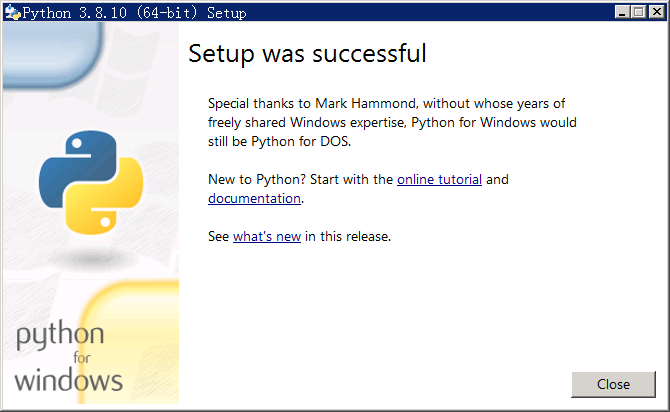Follow the what's new link
The image size is (670, 412).
(x=267, y=236)
